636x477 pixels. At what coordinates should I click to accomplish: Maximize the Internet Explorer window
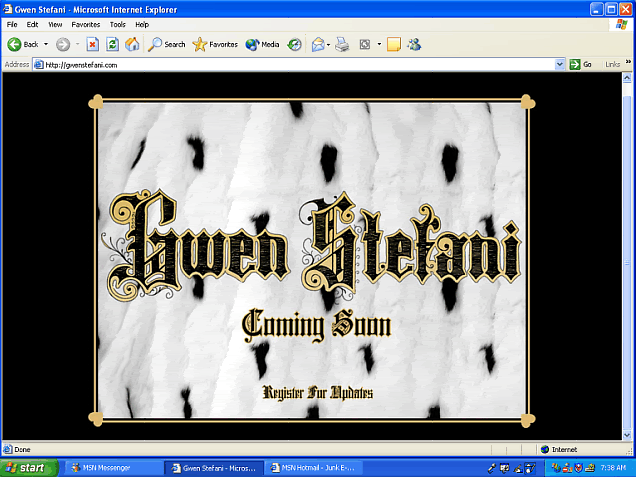(x=611, y=9)
